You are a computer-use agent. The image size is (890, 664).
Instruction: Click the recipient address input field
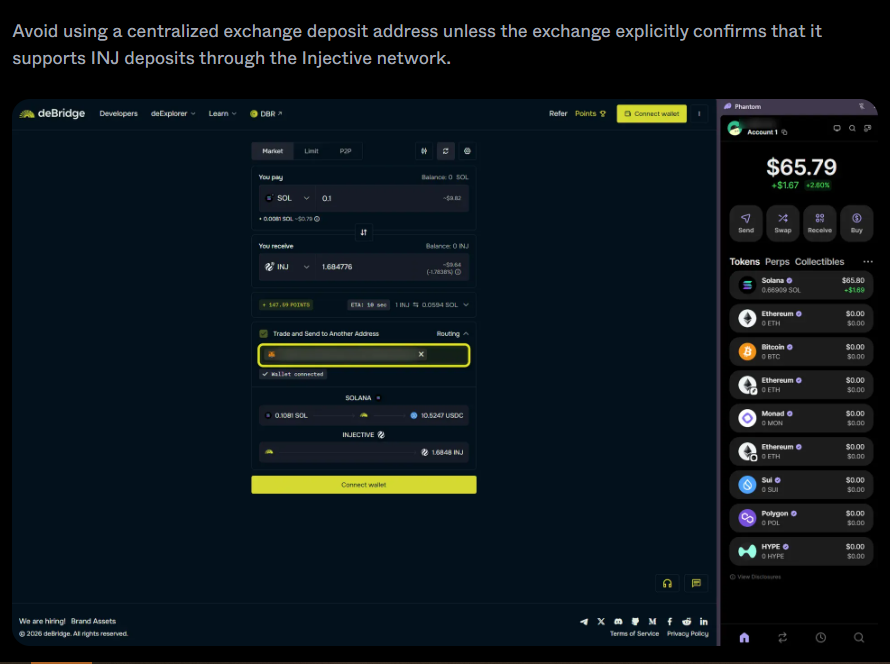364,355
